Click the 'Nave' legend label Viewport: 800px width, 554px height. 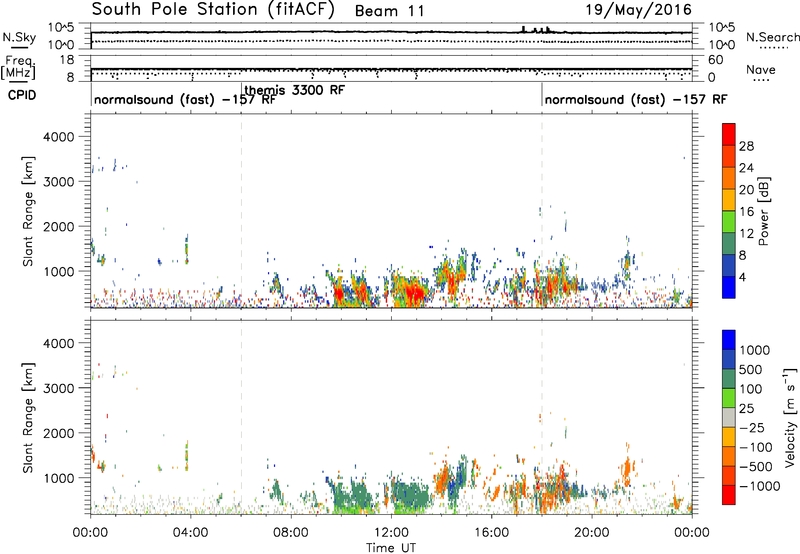[761, 69]
